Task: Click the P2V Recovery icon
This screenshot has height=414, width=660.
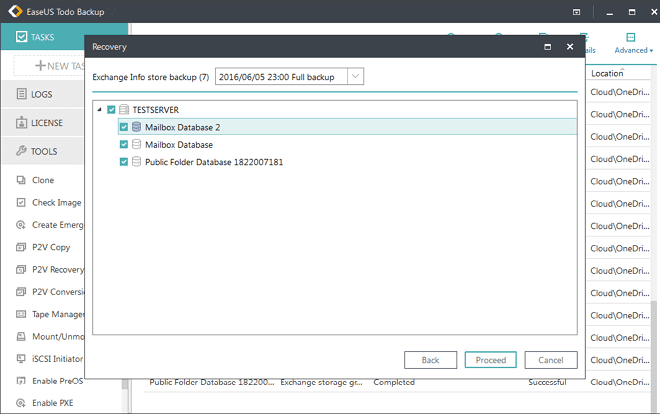Action: pyautogui.click(x=21, y=269)
